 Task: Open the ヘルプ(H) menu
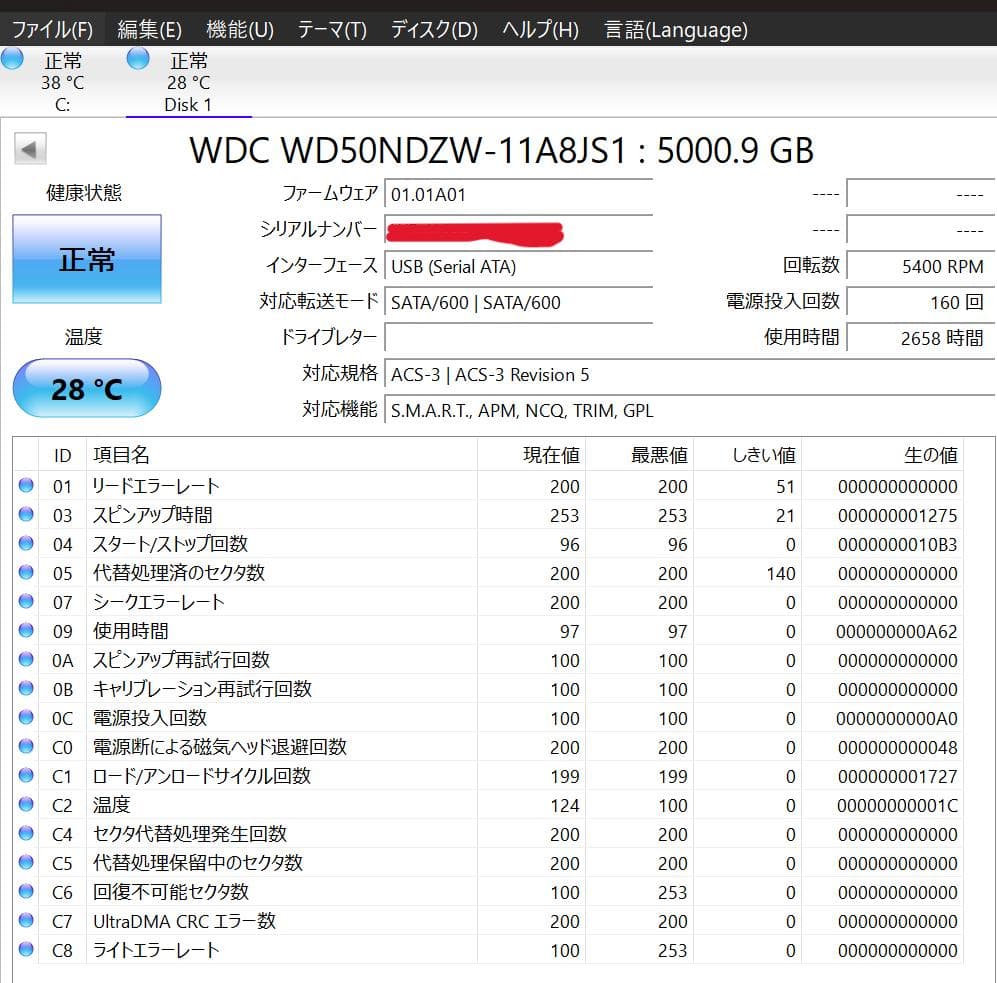pos(540,30)
